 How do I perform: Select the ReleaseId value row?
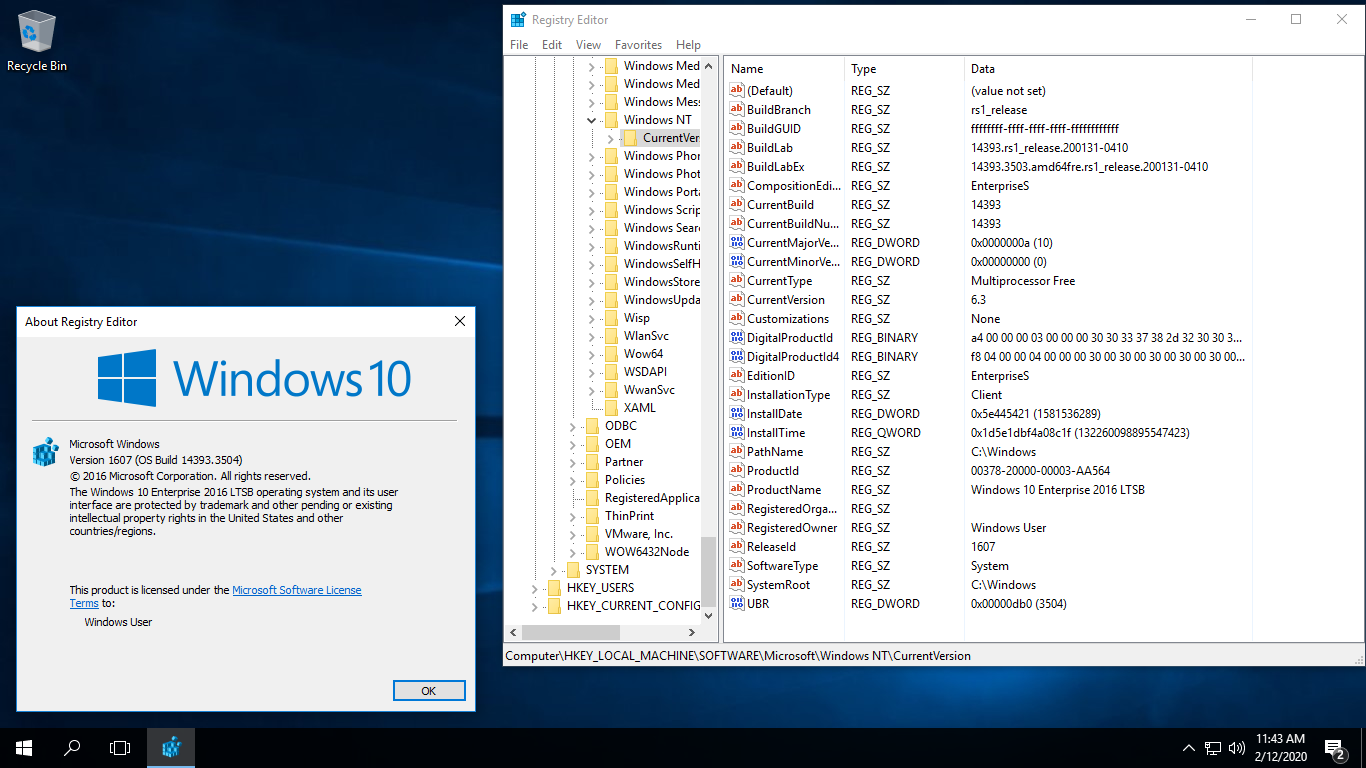[x=987, y=547]
